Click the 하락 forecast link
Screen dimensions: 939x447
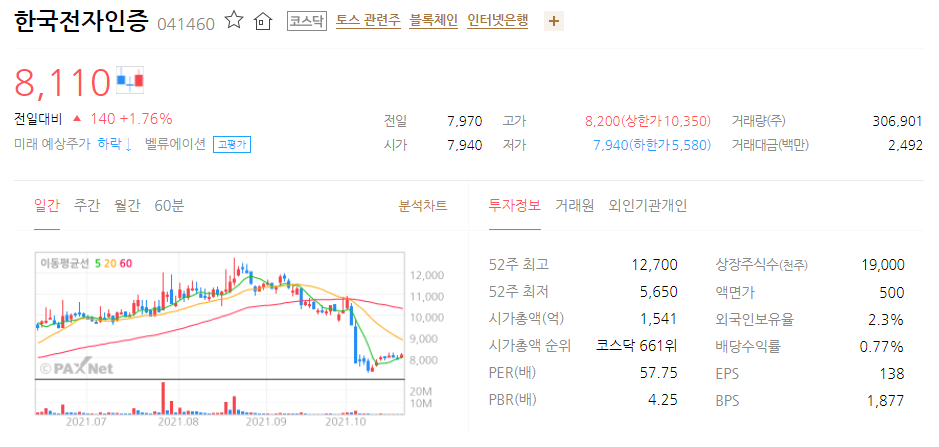pos(114,144)
